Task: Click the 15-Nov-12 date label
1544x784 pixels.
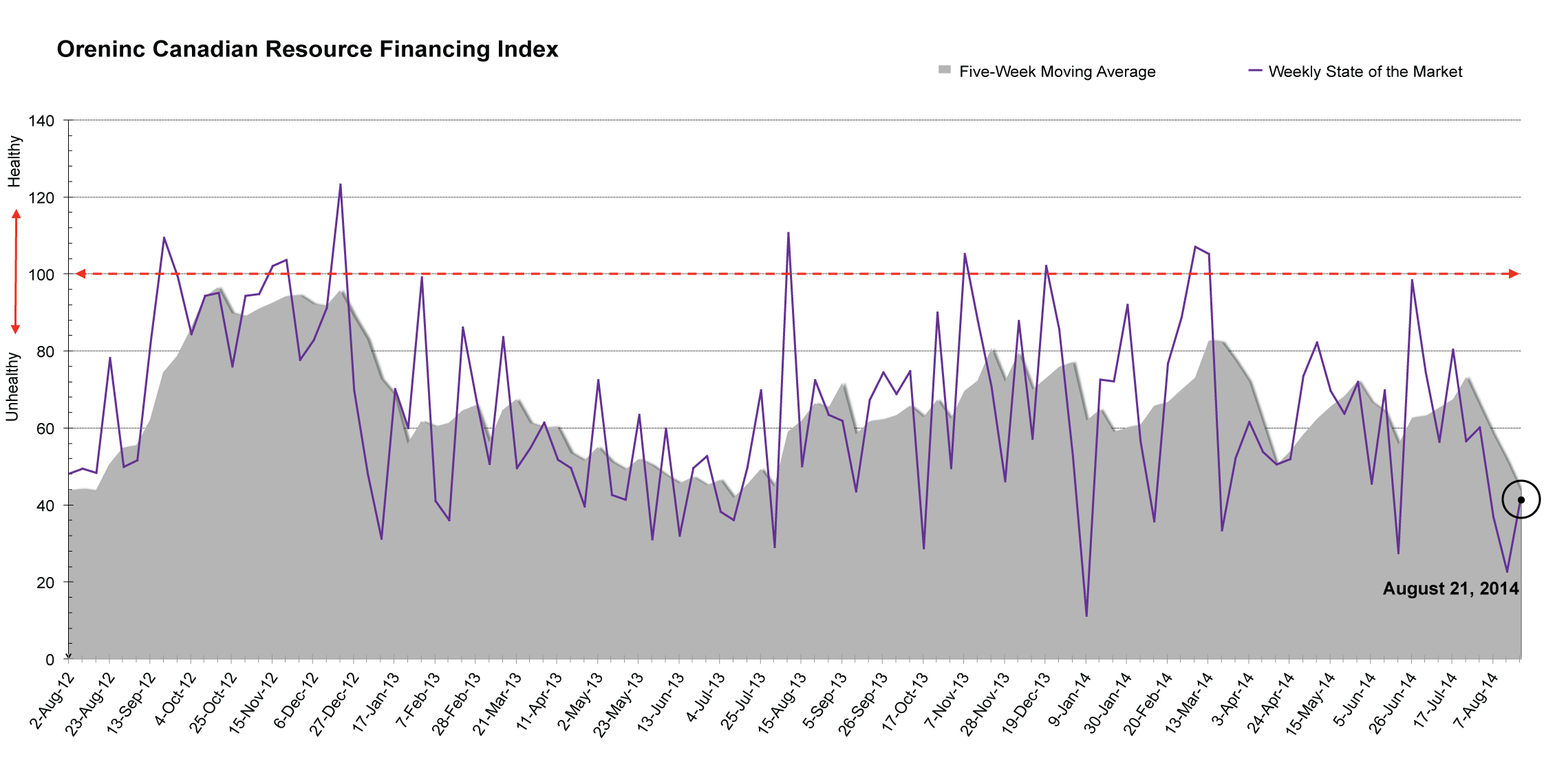Action: click(x=253, y=704)
